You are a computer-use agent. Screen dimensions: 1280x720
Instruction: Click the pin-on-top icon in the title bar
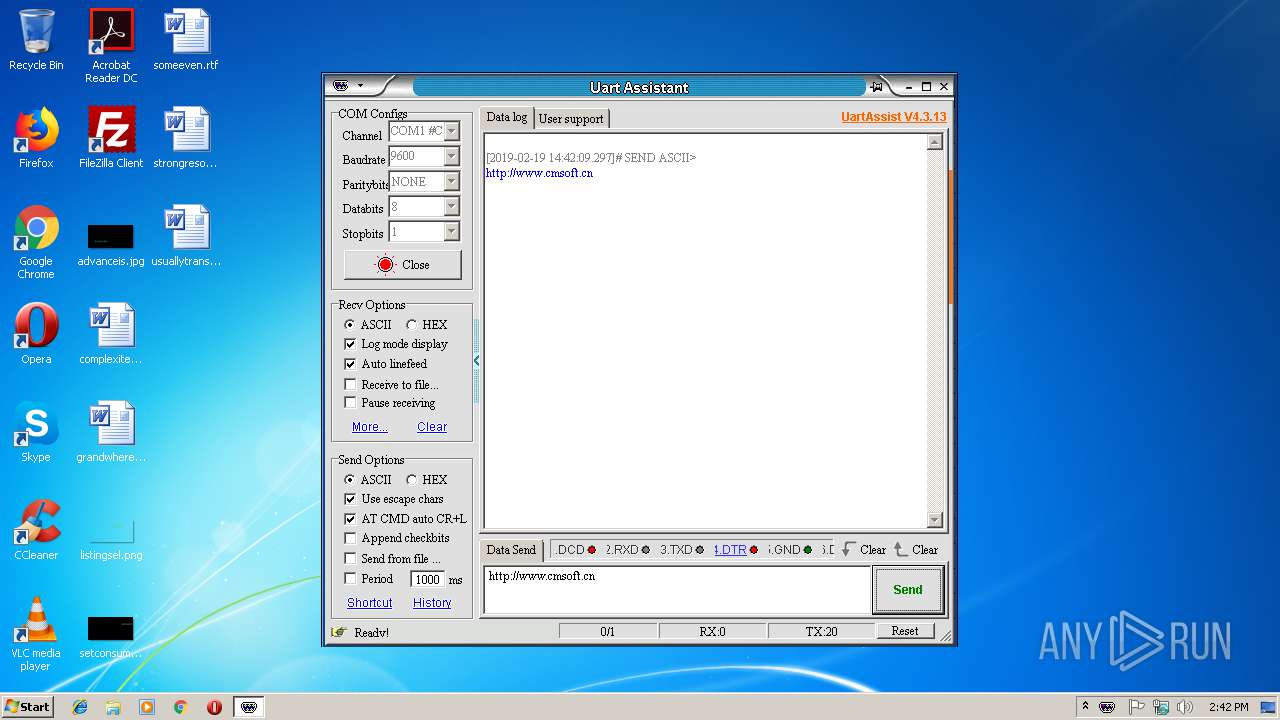tap(877, 87)
